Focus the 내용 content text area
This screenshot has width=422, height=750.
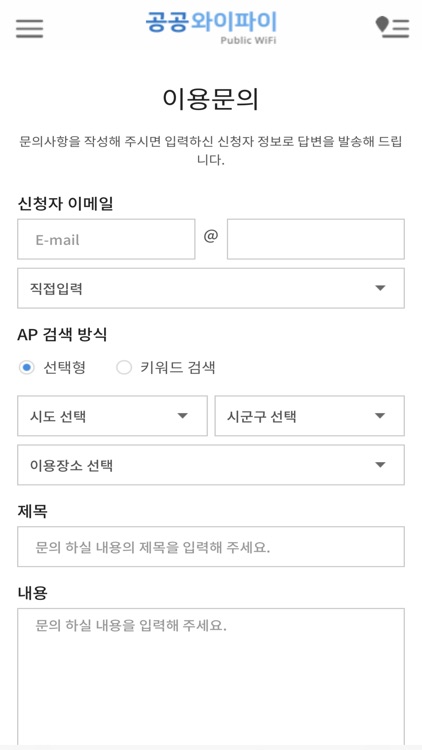211,677
